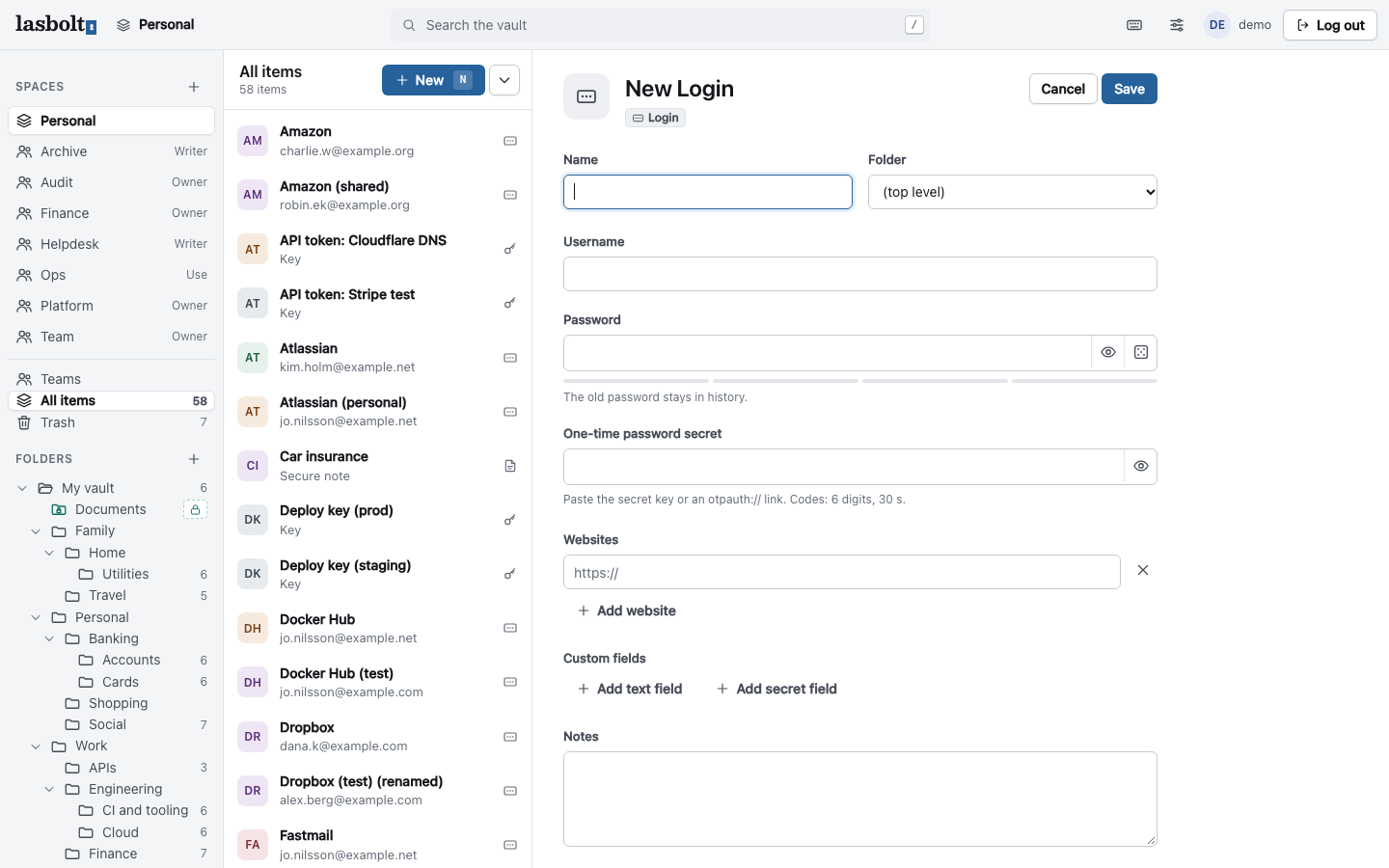Viewport: 1389px width, 868px height.
Task: Add a new space with plus icon
Action: click(x=194, y=87)
